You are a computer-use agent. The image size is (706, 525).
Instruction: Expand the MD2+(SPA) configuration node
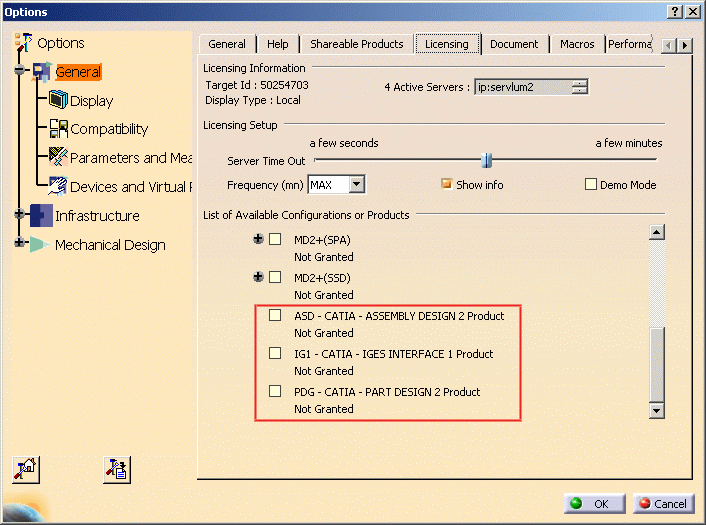point(259,239)
